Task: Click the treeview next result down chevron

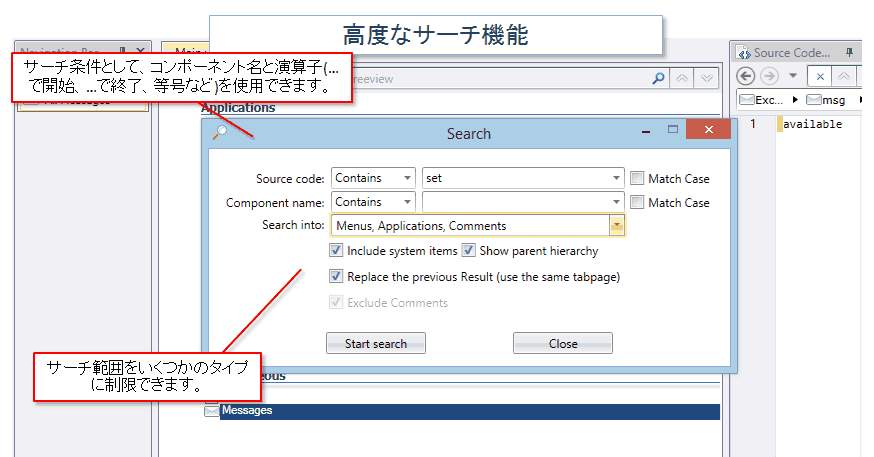Action: pyautogui.click(x=707, y=78)
